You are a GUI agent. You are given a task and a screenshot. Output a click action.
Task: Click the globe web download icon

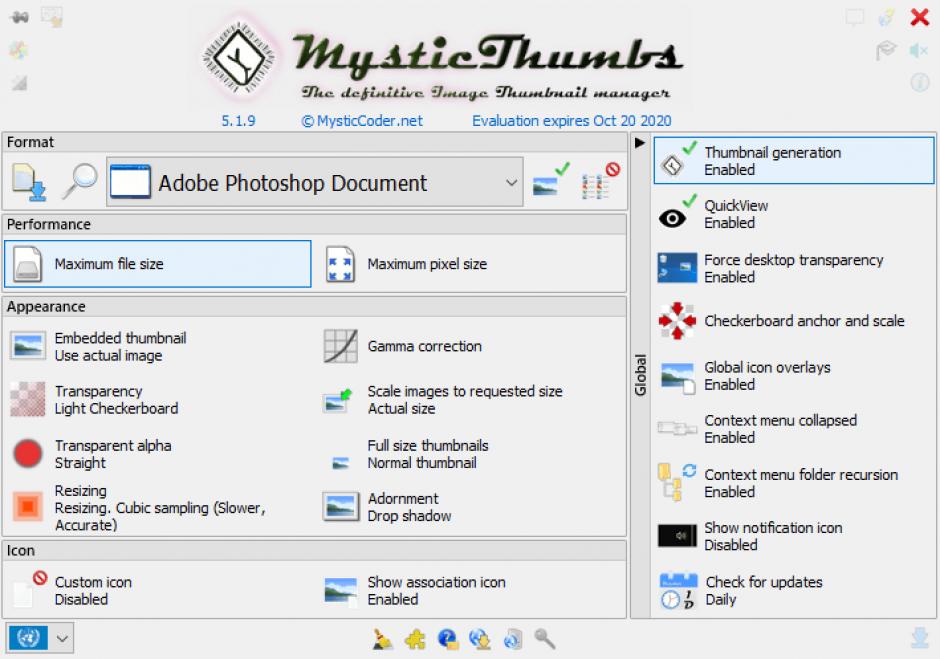480,639
